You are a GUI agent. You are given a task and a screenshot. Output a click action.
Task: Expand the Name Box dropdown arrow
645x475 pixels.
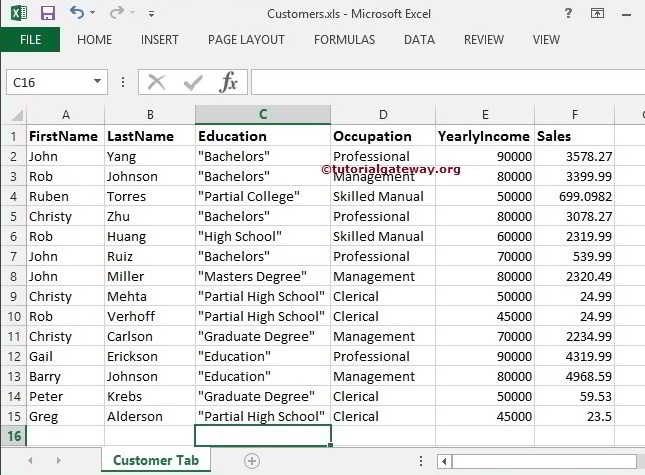coord(97,81)
